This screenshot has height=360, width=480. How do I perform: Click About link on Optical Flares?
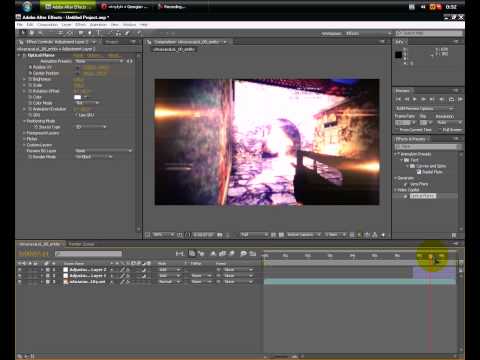point(113,55)
